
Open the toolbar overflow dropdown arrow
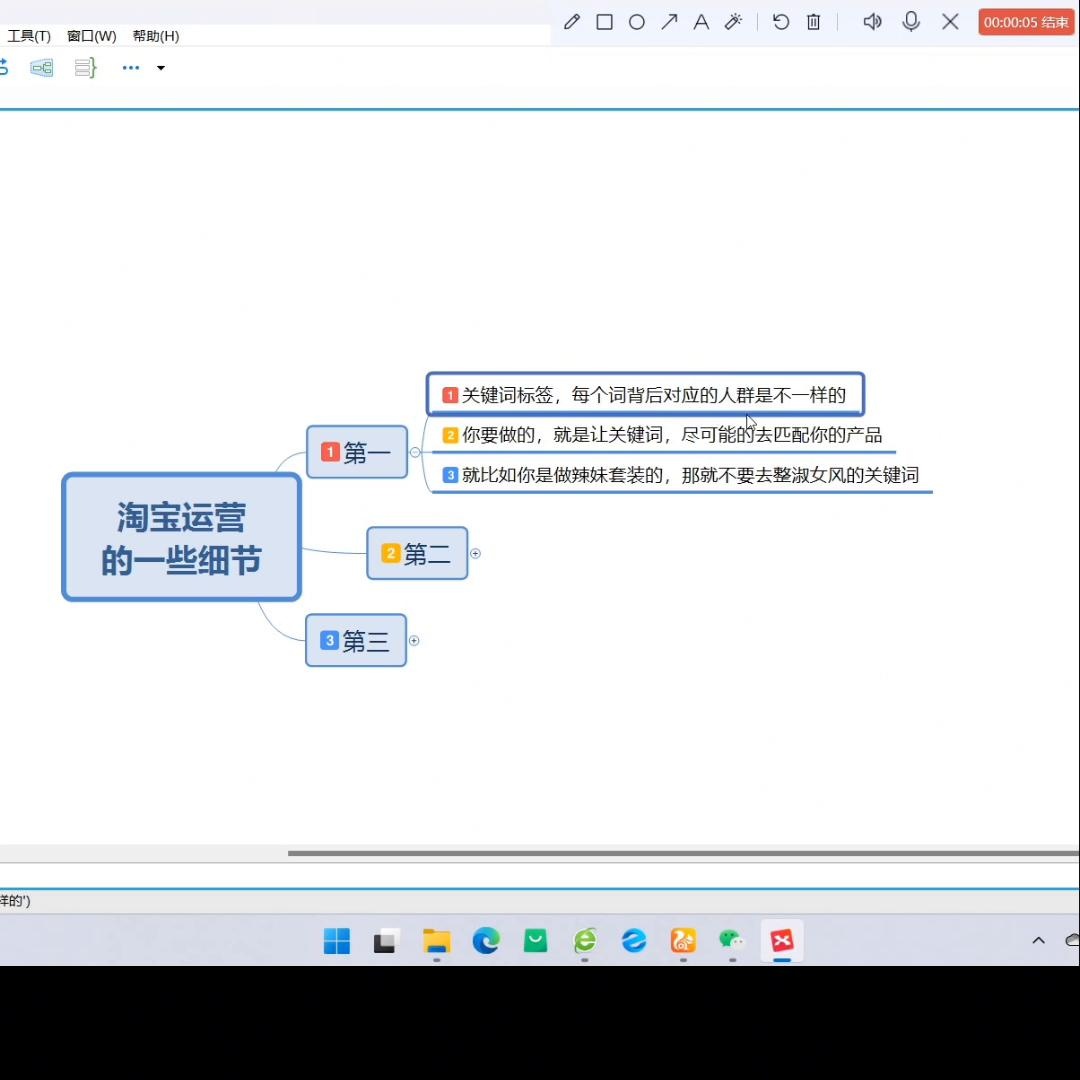coord(160,68)
